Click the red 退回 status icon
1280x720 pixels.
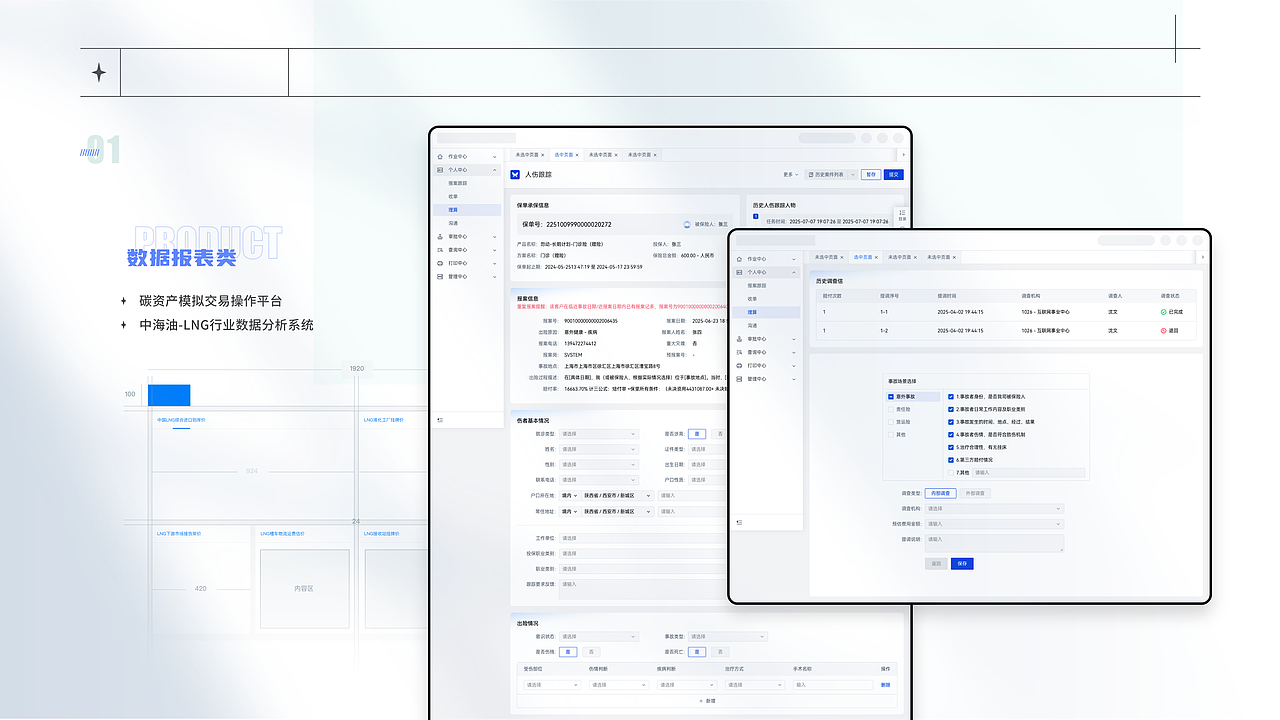(x=1163, y=330)
